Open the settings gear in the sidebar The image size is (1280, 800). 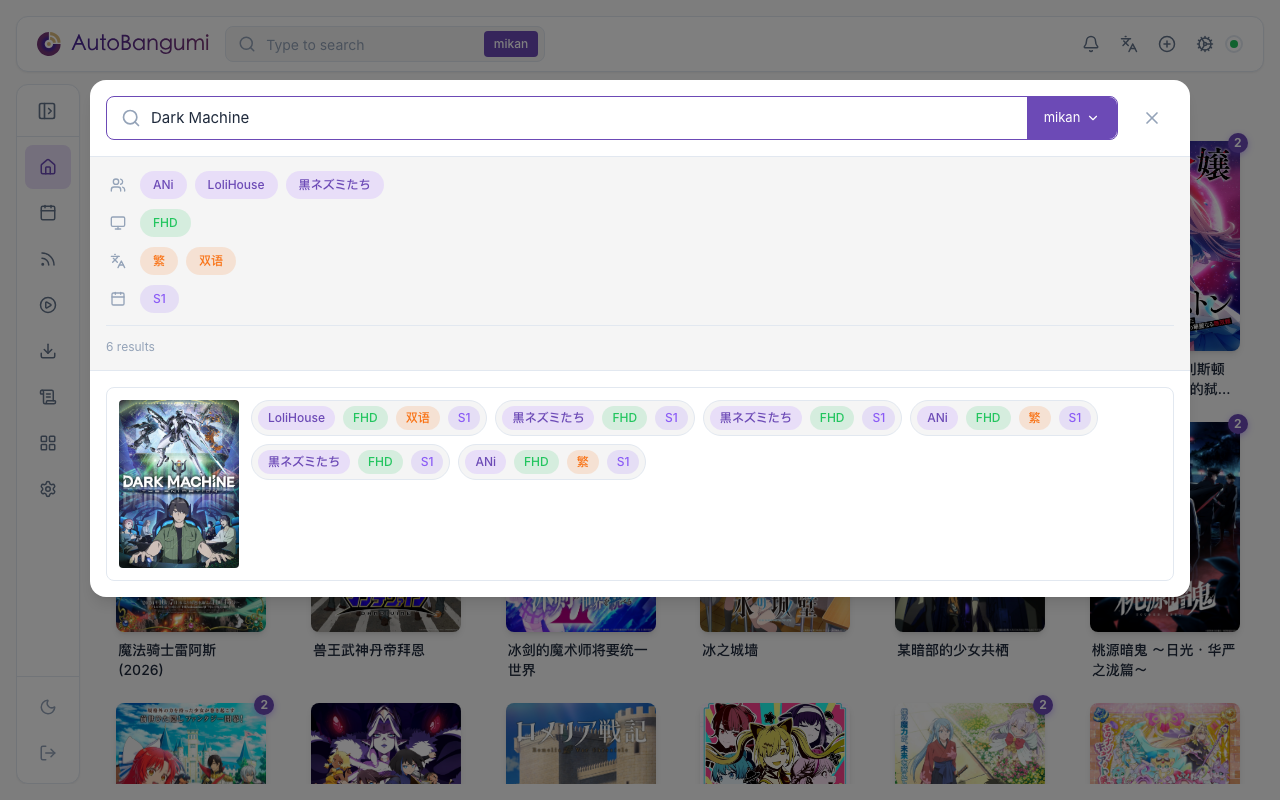(48, 489)
